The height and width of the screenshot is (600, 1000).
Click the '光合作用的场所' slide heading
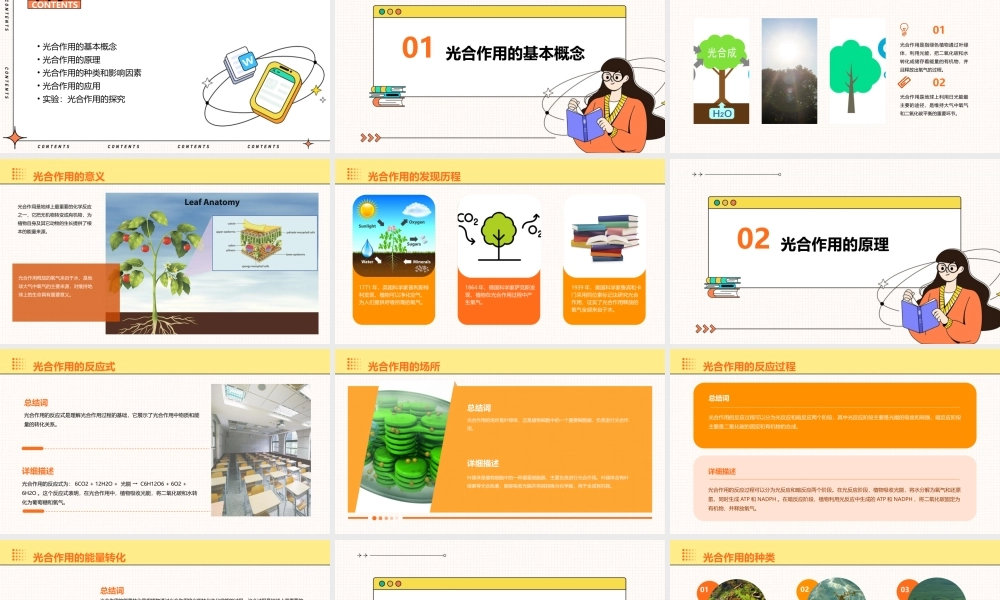[404, 367]
